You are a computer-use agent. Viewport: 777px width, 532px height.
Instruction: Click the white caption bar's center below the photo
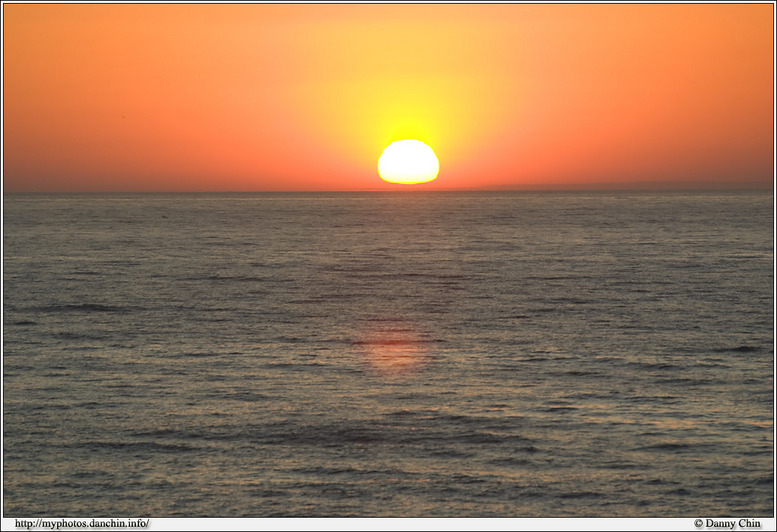(388, 524)
